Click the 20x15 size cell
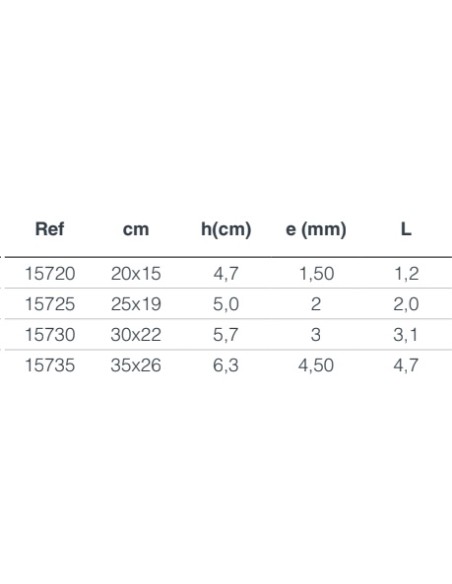The width and height of the screenshot is (452, 584). tap(136, 274)
